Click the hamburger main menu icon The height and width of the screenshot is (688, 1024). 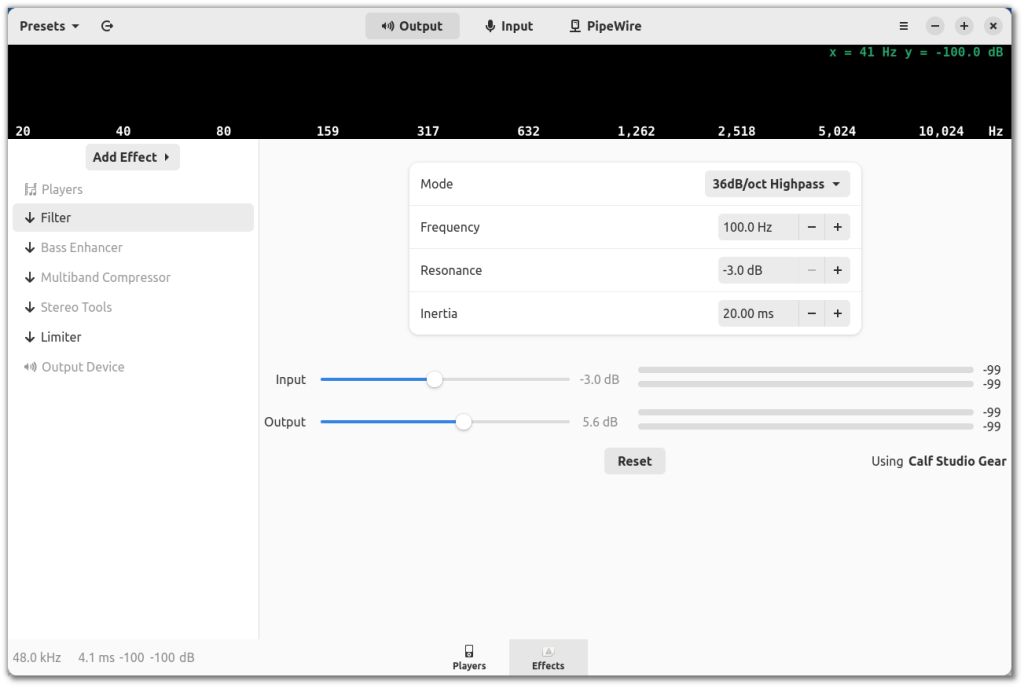904,26
